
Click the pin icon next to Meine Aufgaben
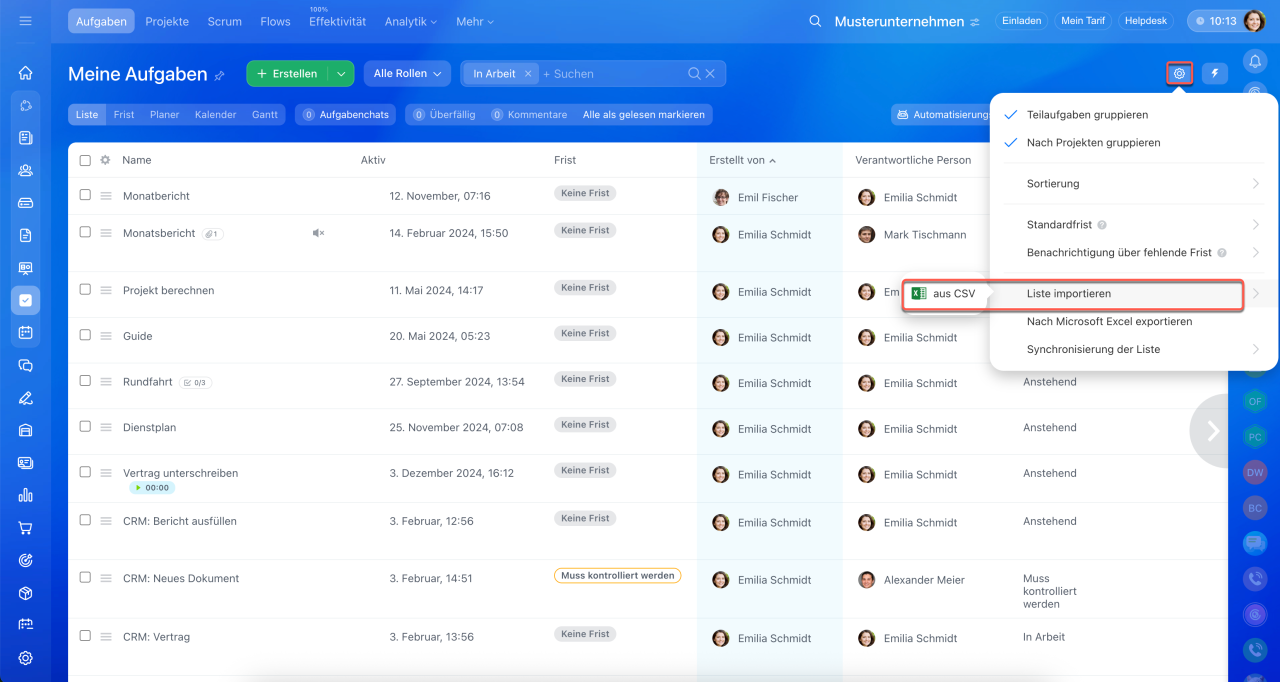pyautogui.click(x=220, y=75)
